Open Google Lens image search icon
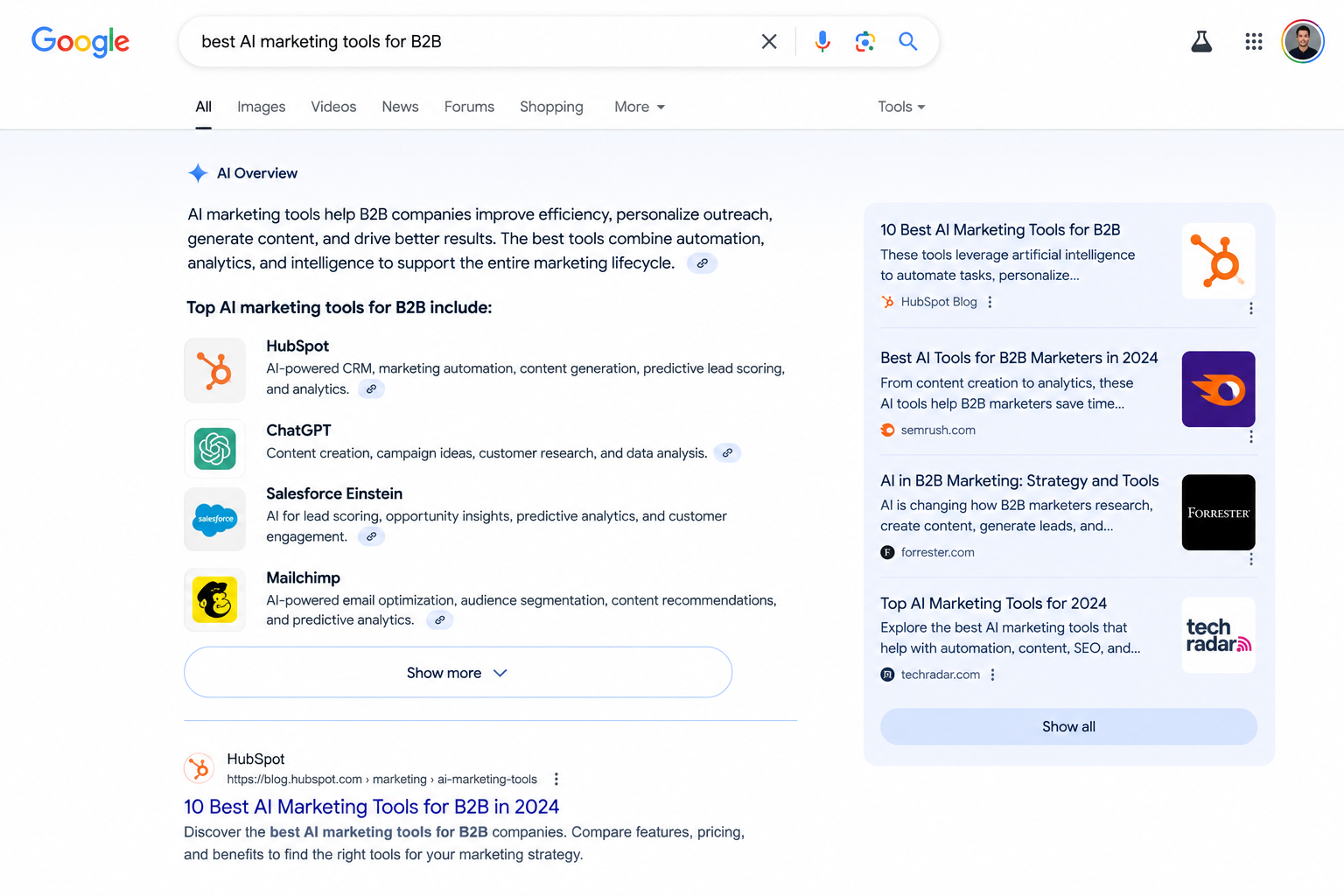 (865, 41)
